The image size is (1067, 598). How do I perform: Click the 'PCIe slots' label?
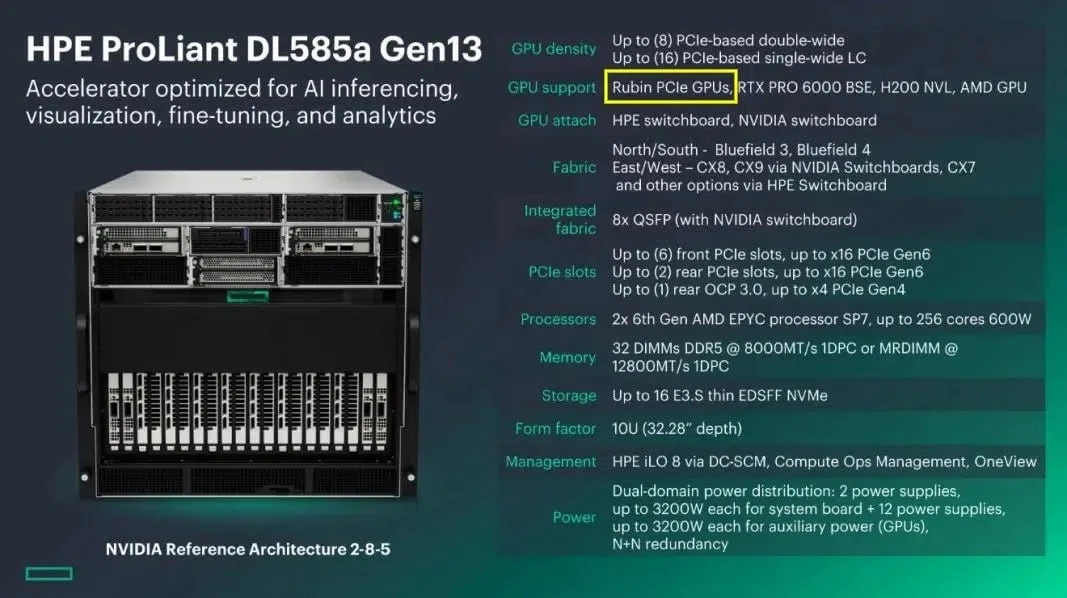tap(562, 272)
